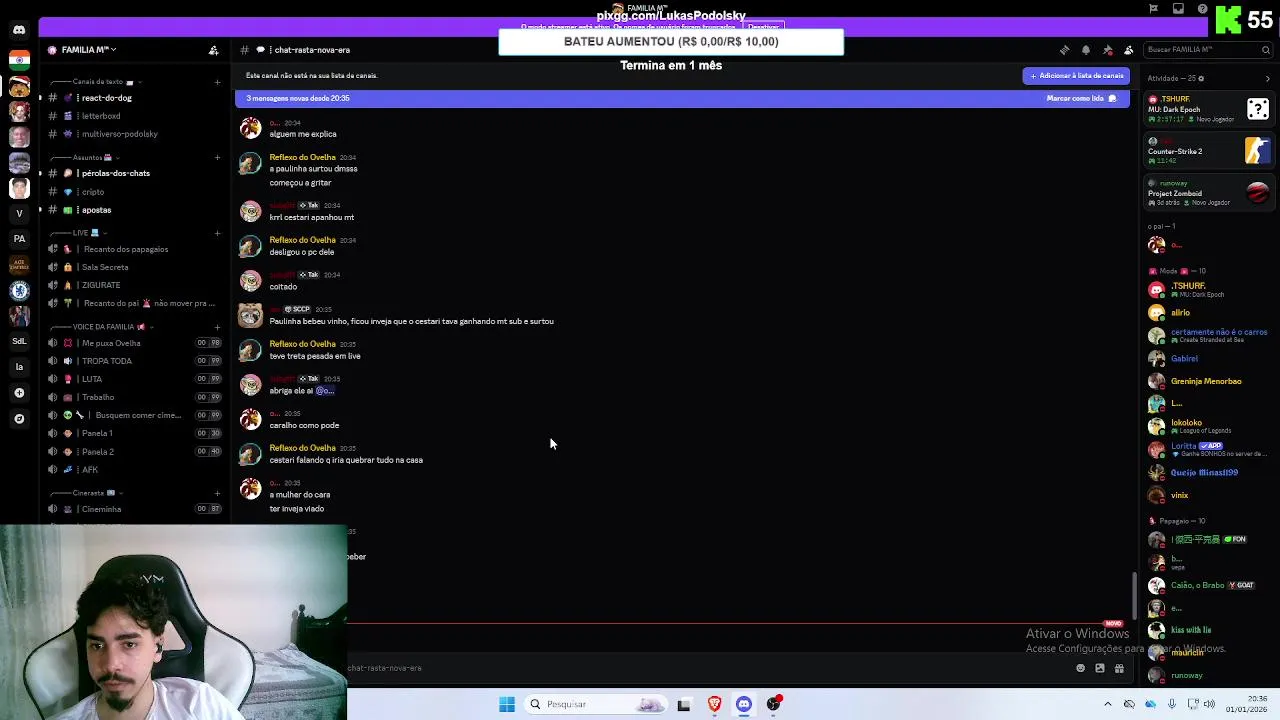This screenshot has height=720, width=1280.
Task: Collapse 'Assuntos' category
Action: point(91,157)
